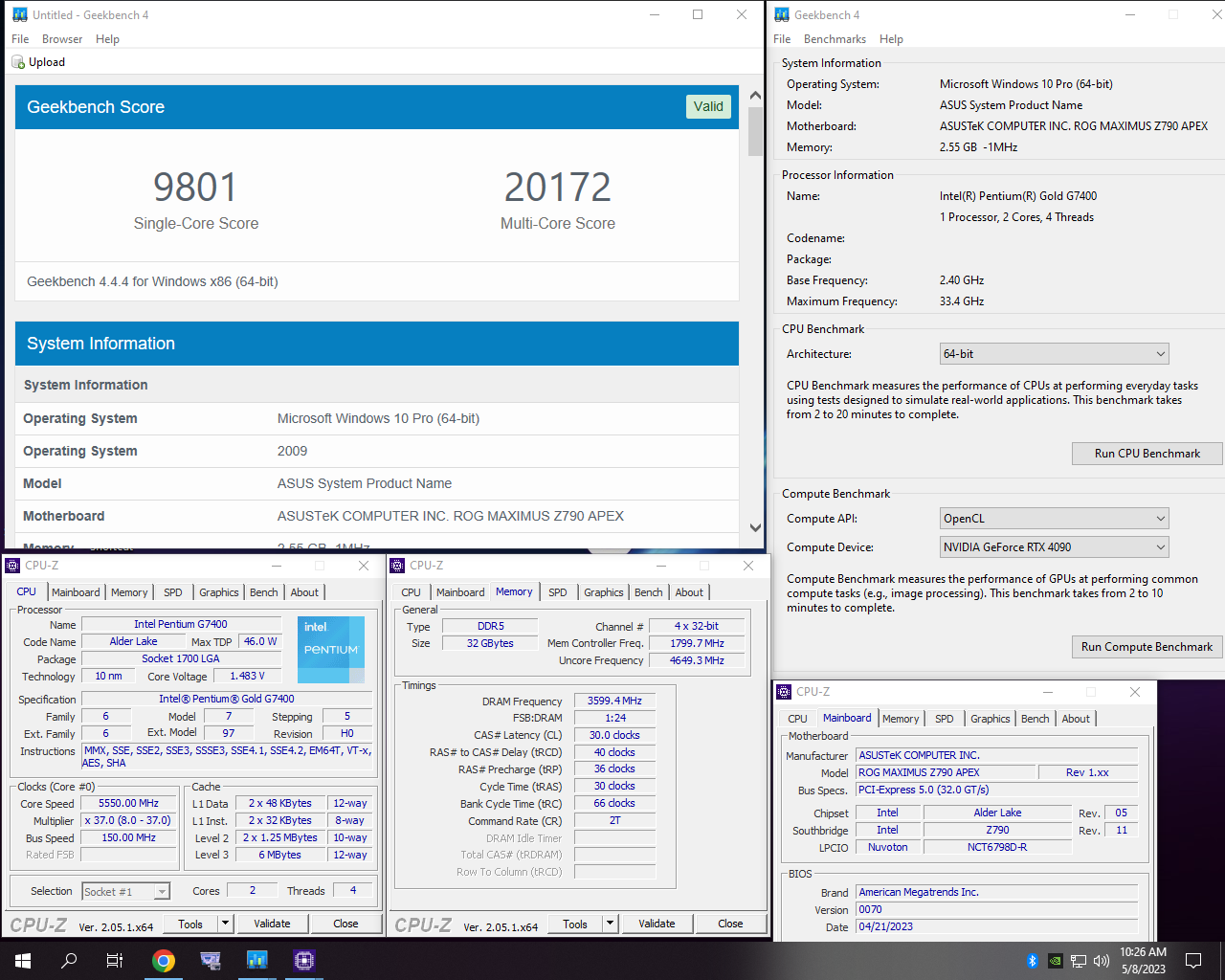Click the CPU-Z title icon of the Memory timings window
This screenshot has height=980, width=1225.
click(397, 566)
